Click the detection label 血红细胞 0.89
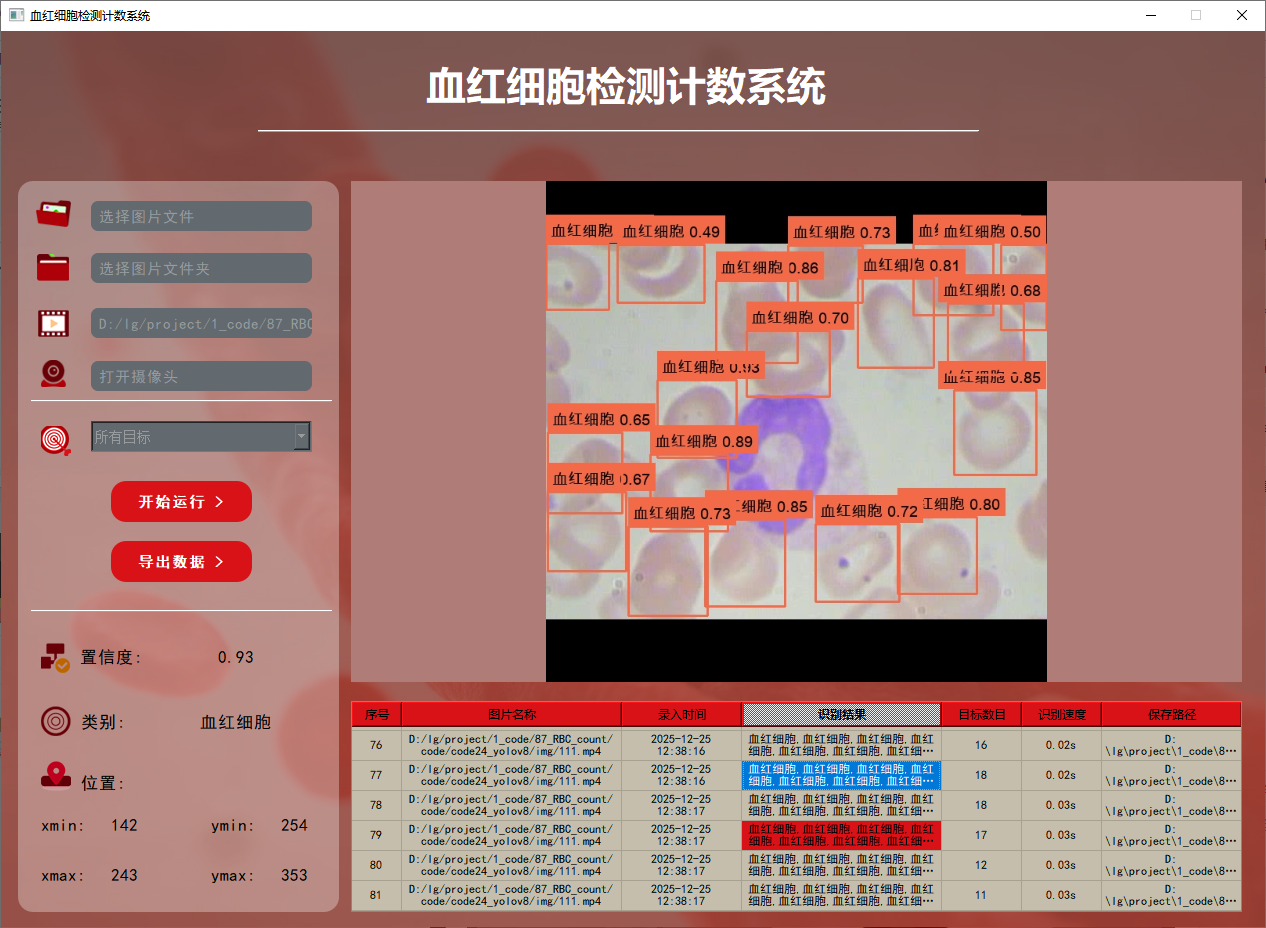The height and width of the screenshot is (928, 1266). click(704, 441)
